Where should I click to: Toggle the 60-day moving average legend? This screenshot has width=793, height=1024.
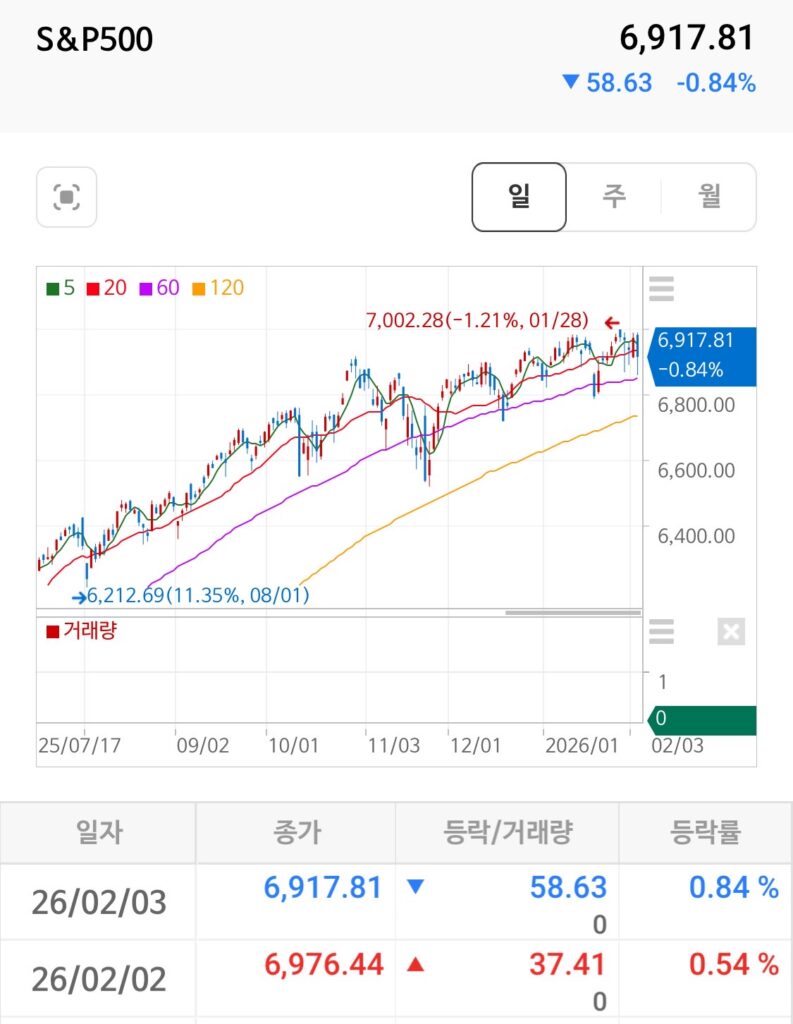point(159,288)
